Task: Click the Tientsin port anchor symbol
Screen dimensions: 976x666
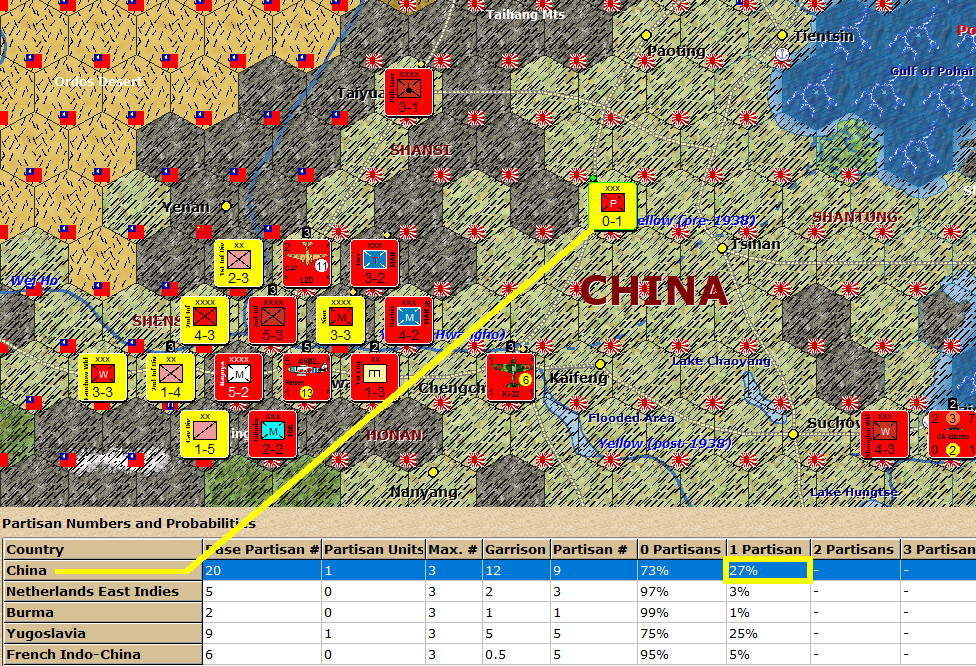Action: pos(781,54)
